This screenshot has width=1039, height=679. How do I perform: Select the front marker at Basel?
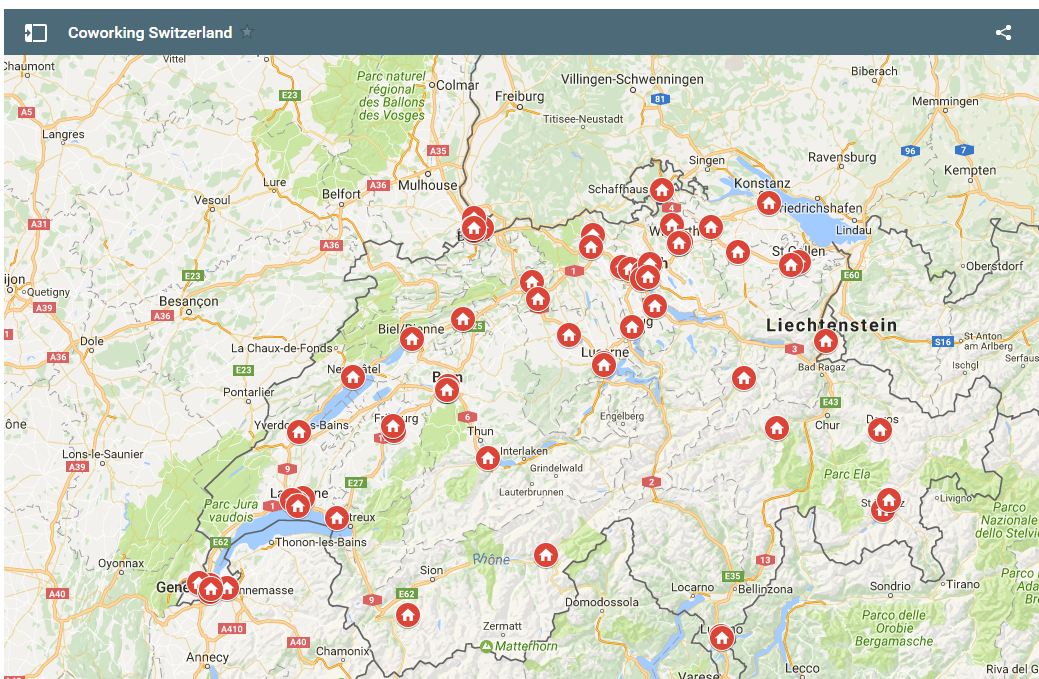[x=474, y=229]
